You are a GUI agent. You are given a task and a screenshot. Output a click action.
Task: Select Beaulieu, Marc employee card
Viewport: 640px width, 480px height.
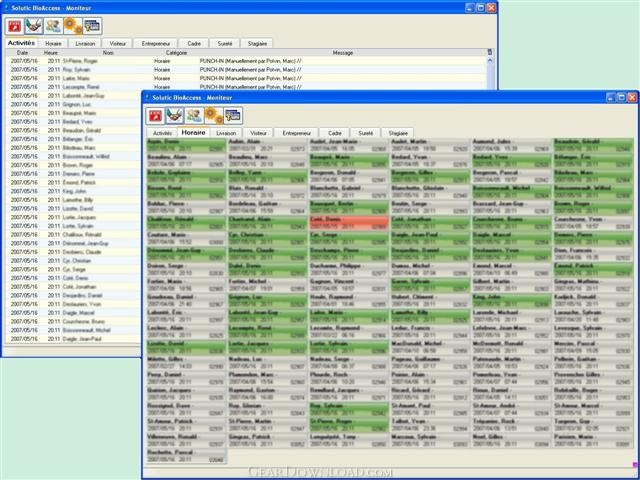[x=267, y=161]
